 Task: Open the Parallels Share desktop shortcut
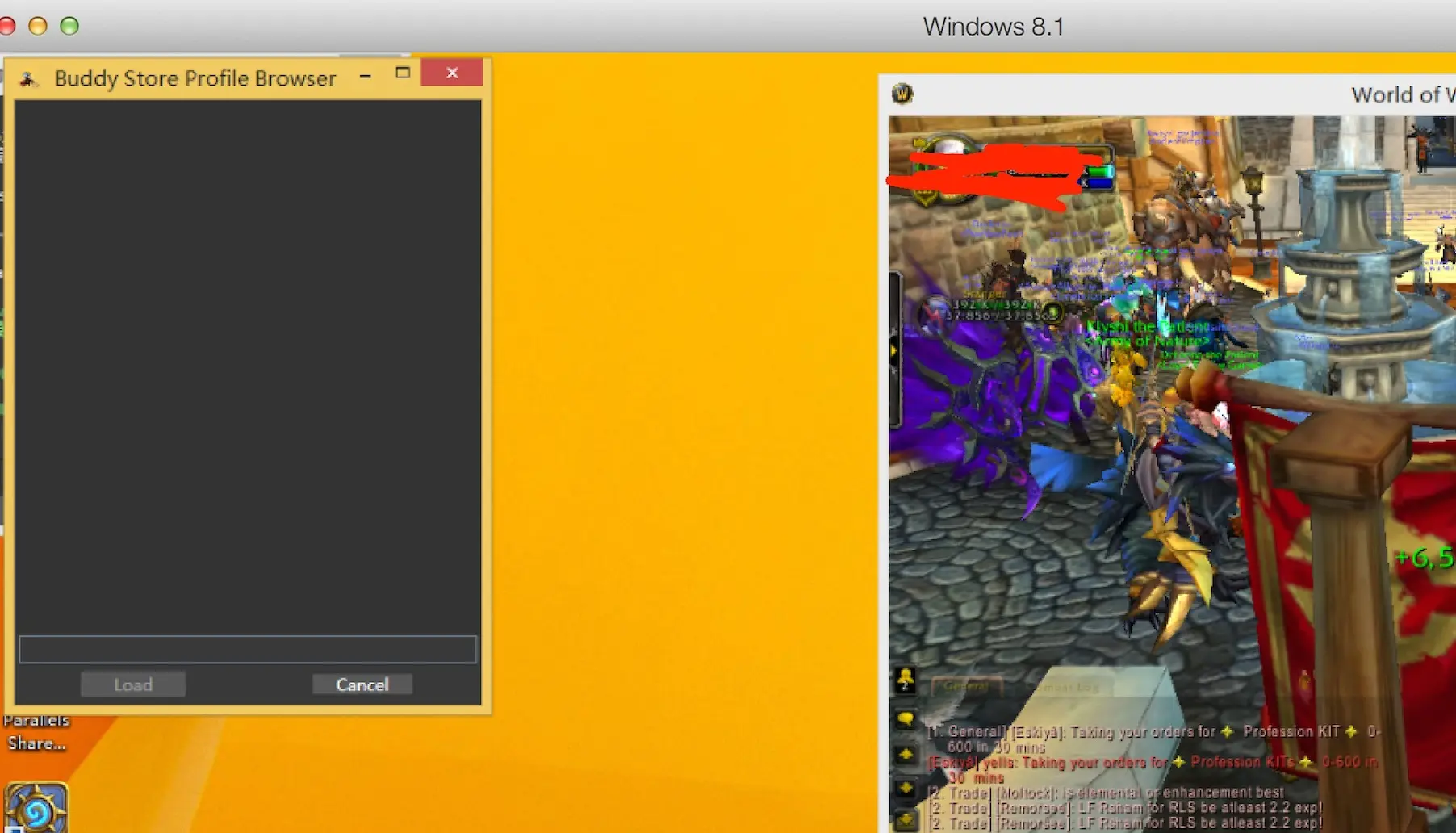(x=36, y=732)
